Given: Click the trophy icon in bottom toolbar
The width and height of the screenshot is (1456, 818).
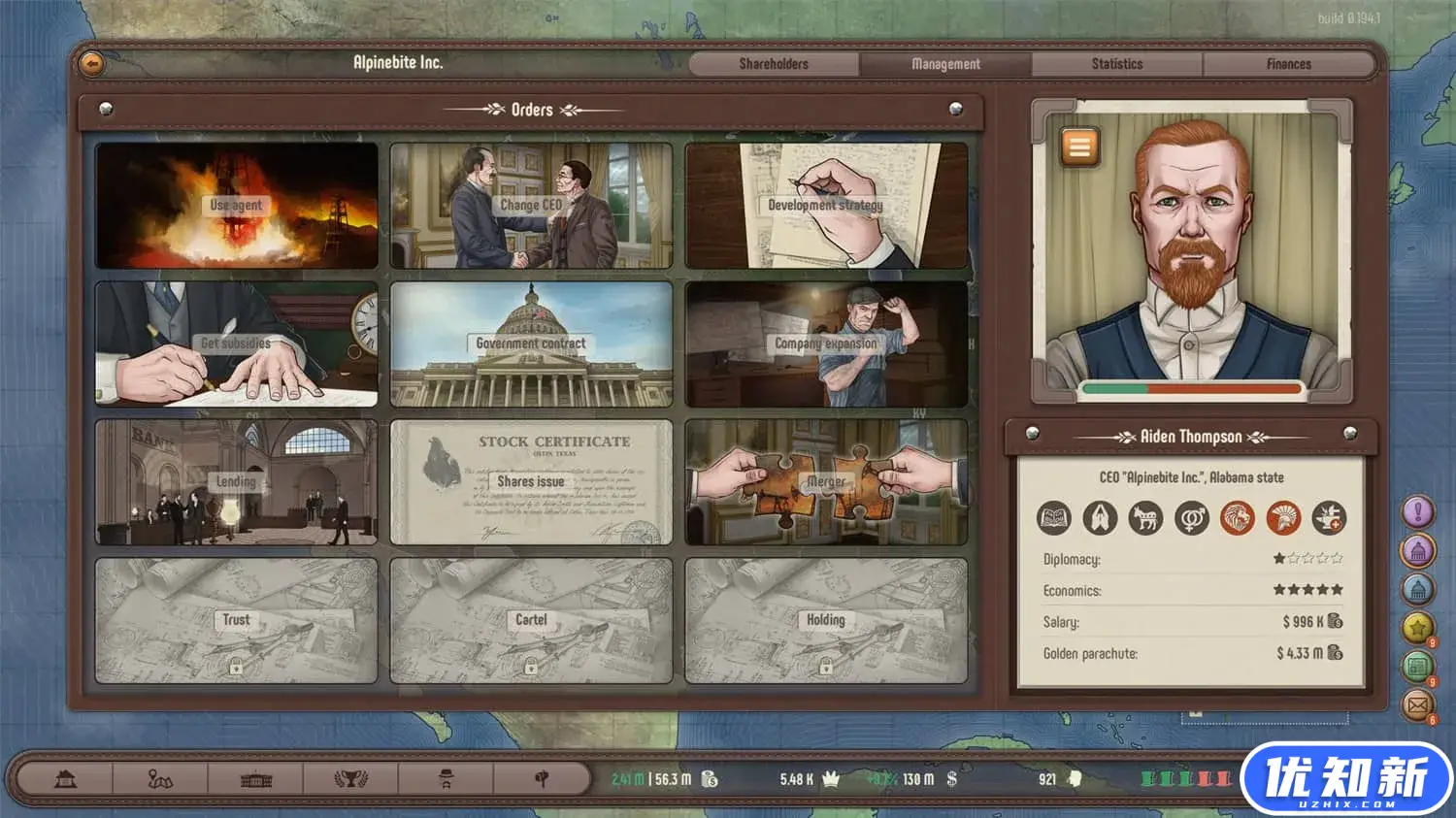Looking at the screenshot, I should pos(350,778).
